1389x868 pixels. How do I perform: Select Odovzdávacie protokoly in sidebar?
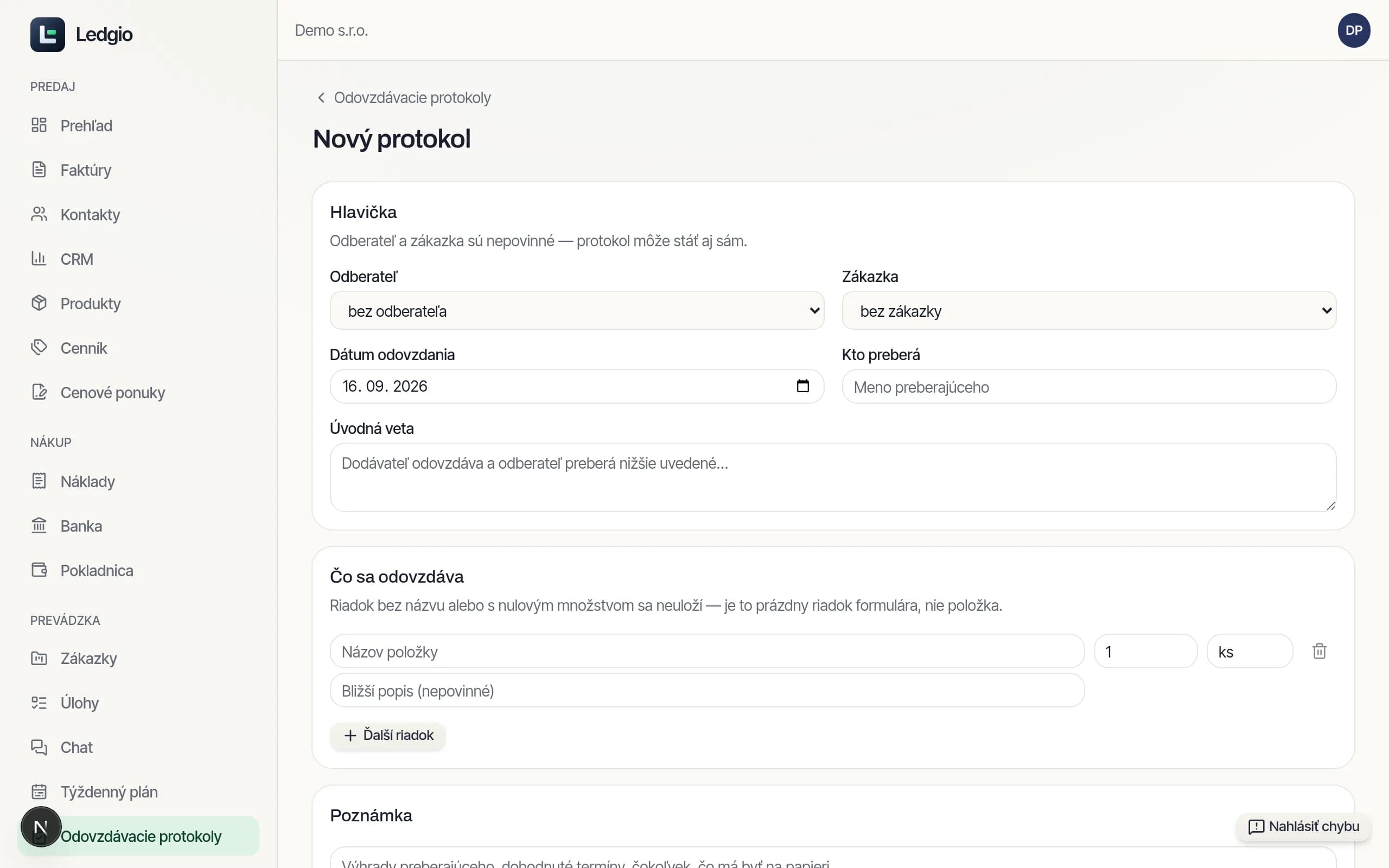138,836
